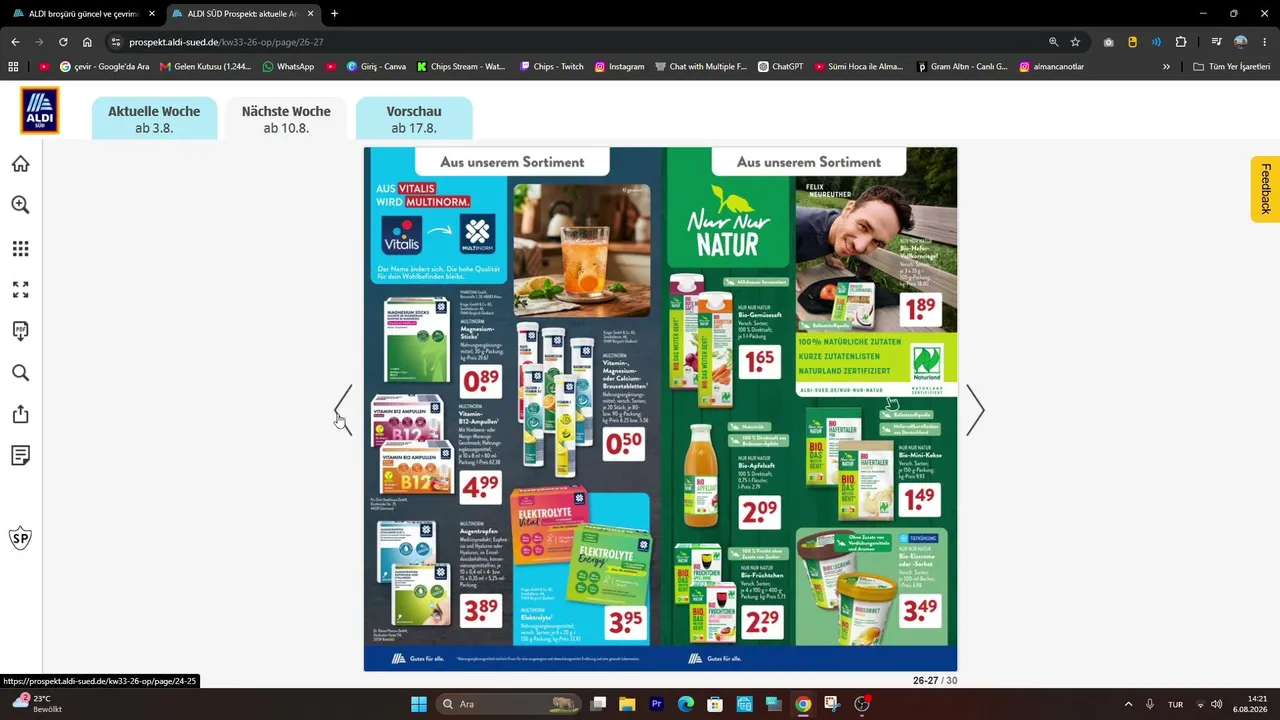Open the notes list icon in sidebar
The image size is (1280, 720).
20,456
